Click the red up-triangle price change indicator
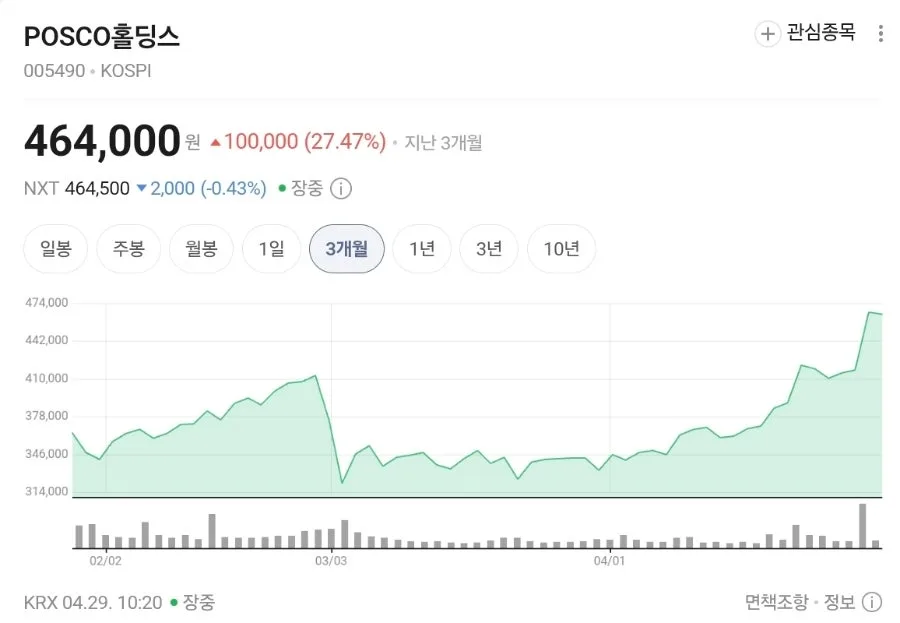This screenshot has height=623, width=900. click(215, 142)
